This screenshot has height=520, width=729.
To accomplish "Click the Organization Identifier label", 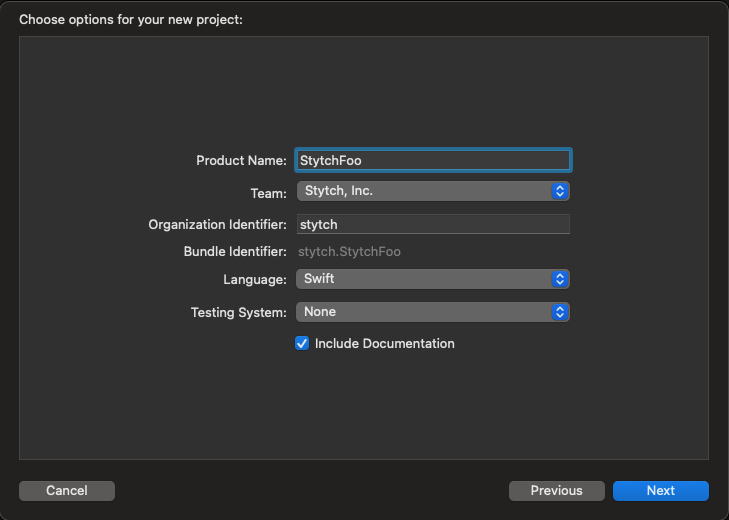I will (217, 224).
